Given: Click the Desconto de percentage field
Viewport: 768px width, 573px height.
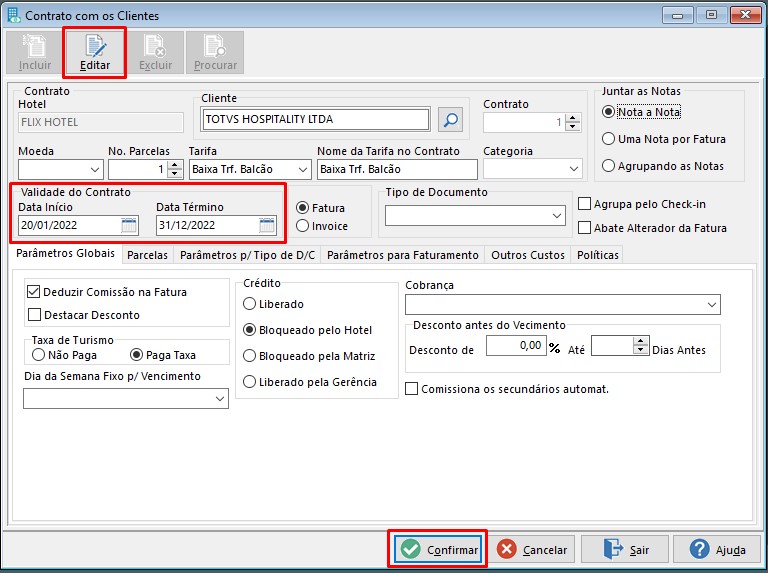Looking at the screenshot, I should pyautogui.click(x=516, y=346).
